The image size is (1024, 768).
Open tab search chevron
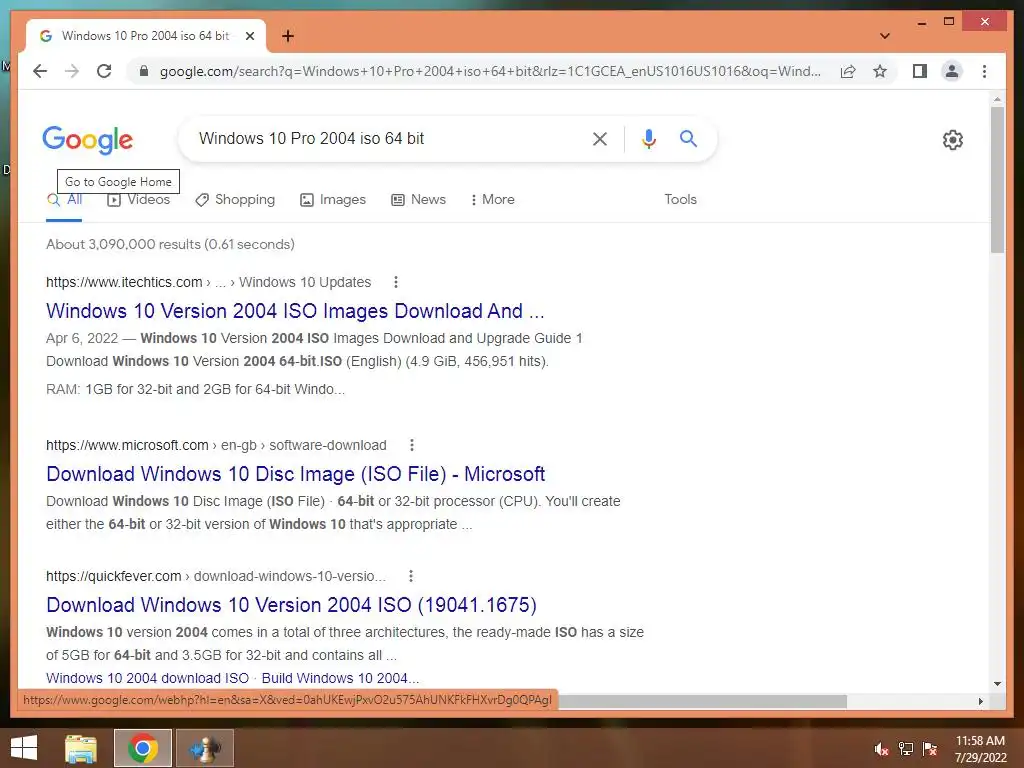click(885, 36)
